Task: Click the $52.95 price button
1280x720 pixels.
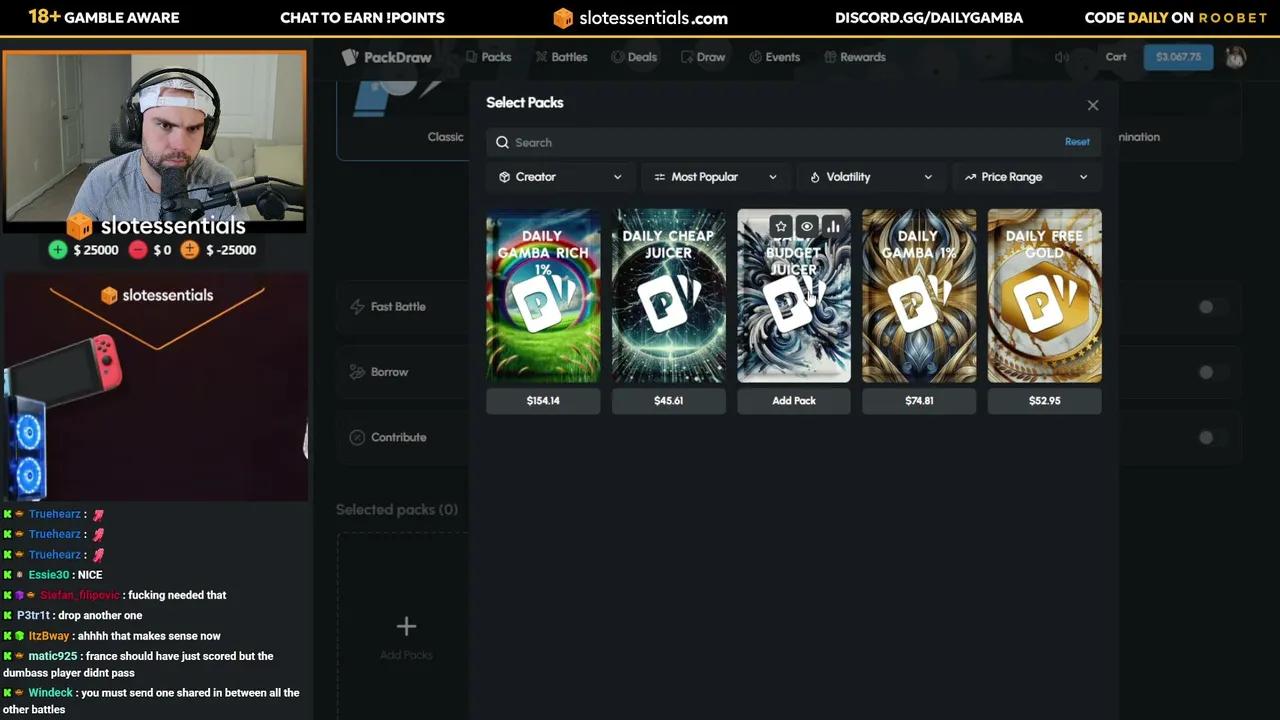Action: [1044, 401]
